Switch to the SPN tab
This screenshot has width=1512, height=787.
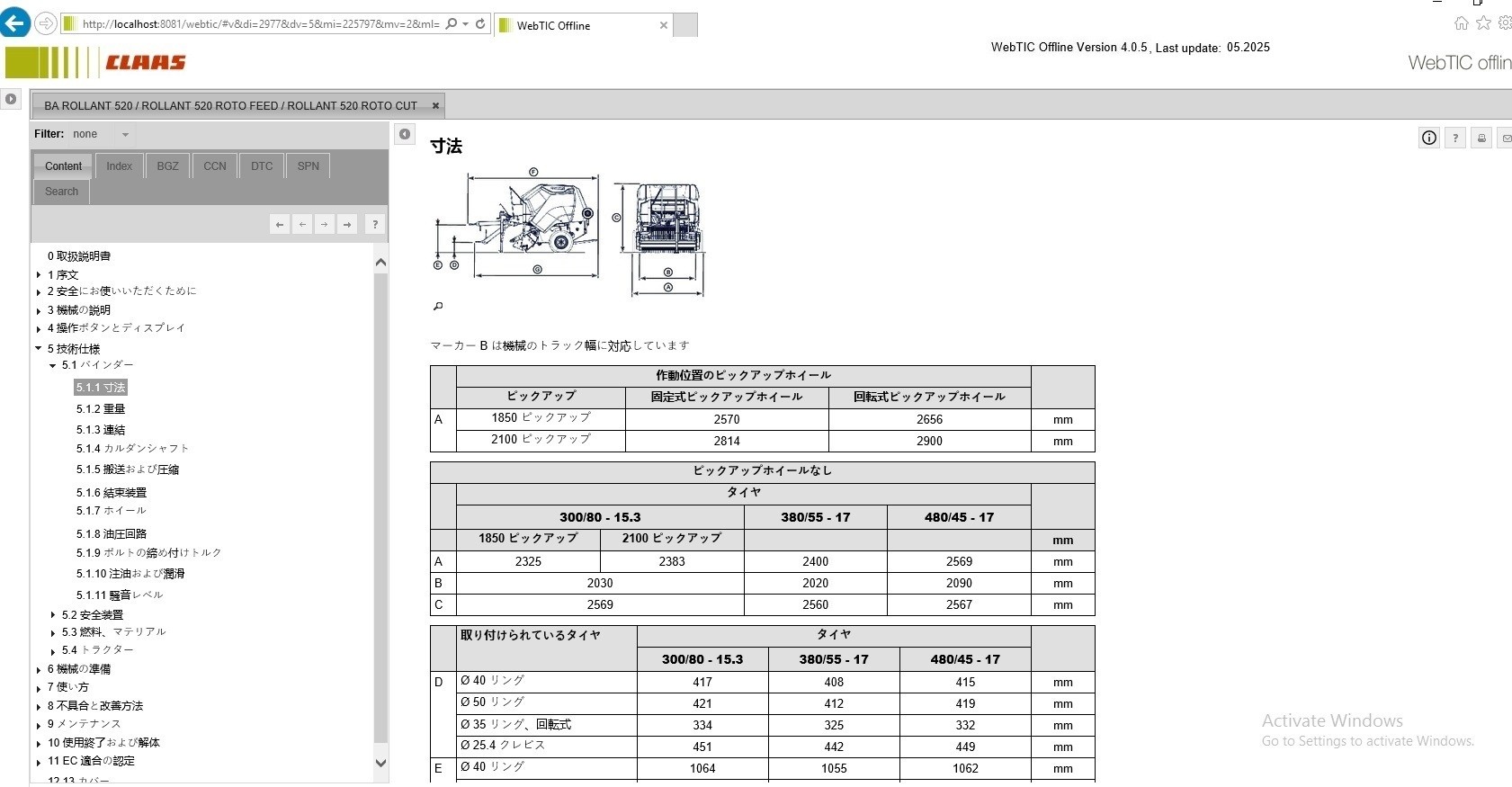309,165
